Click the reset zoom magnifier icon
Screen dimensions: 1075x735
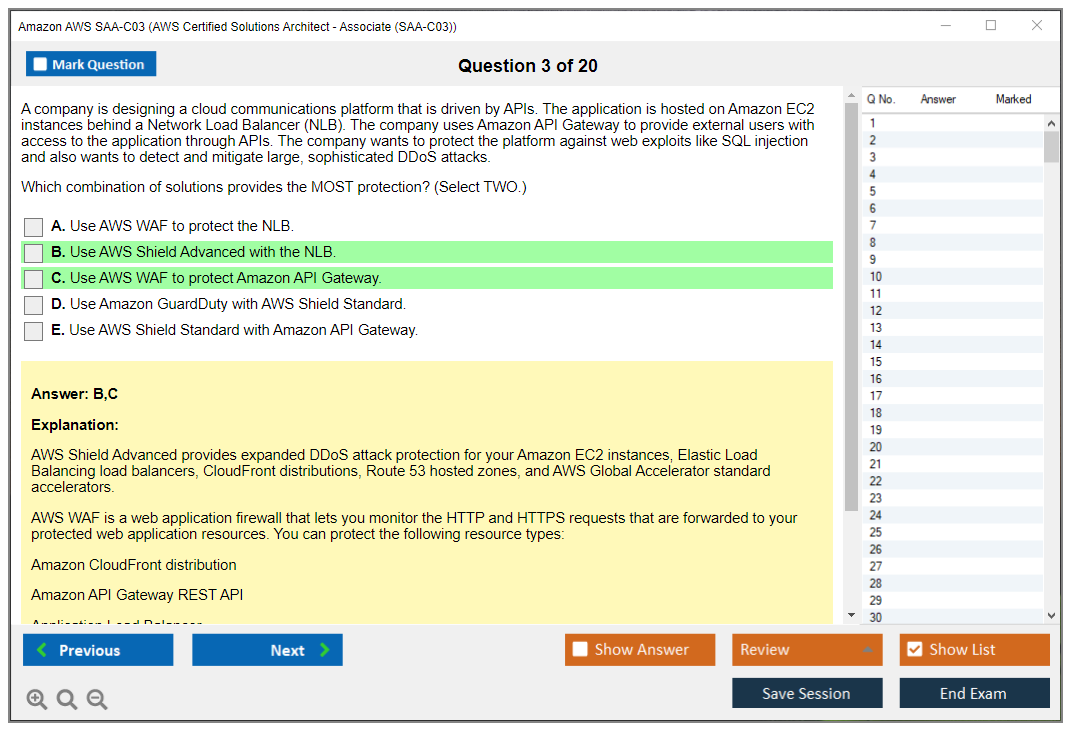tap(67, 700)
